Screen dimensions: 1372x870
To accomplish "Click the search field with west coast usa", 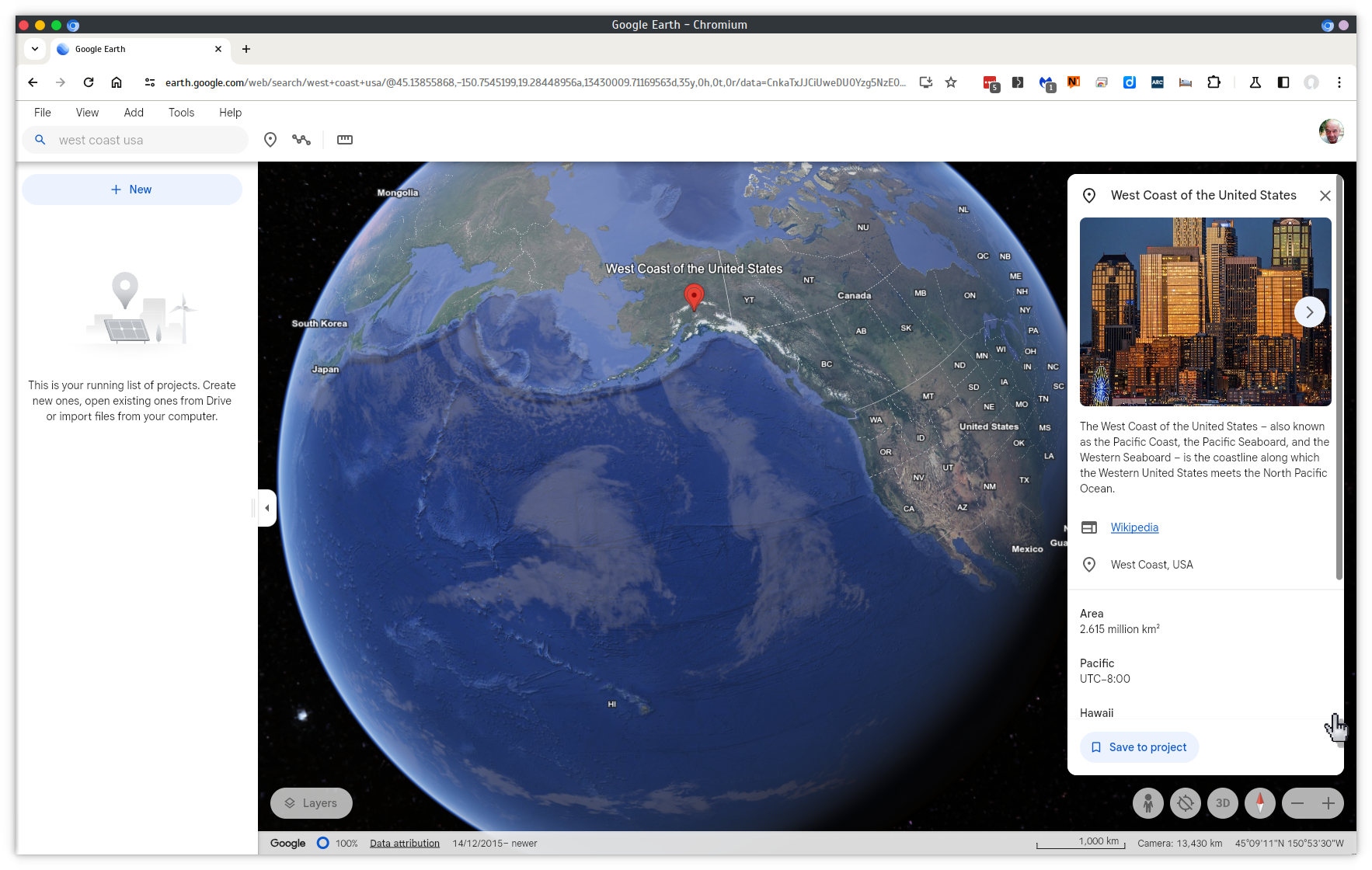I will (148, 140).
